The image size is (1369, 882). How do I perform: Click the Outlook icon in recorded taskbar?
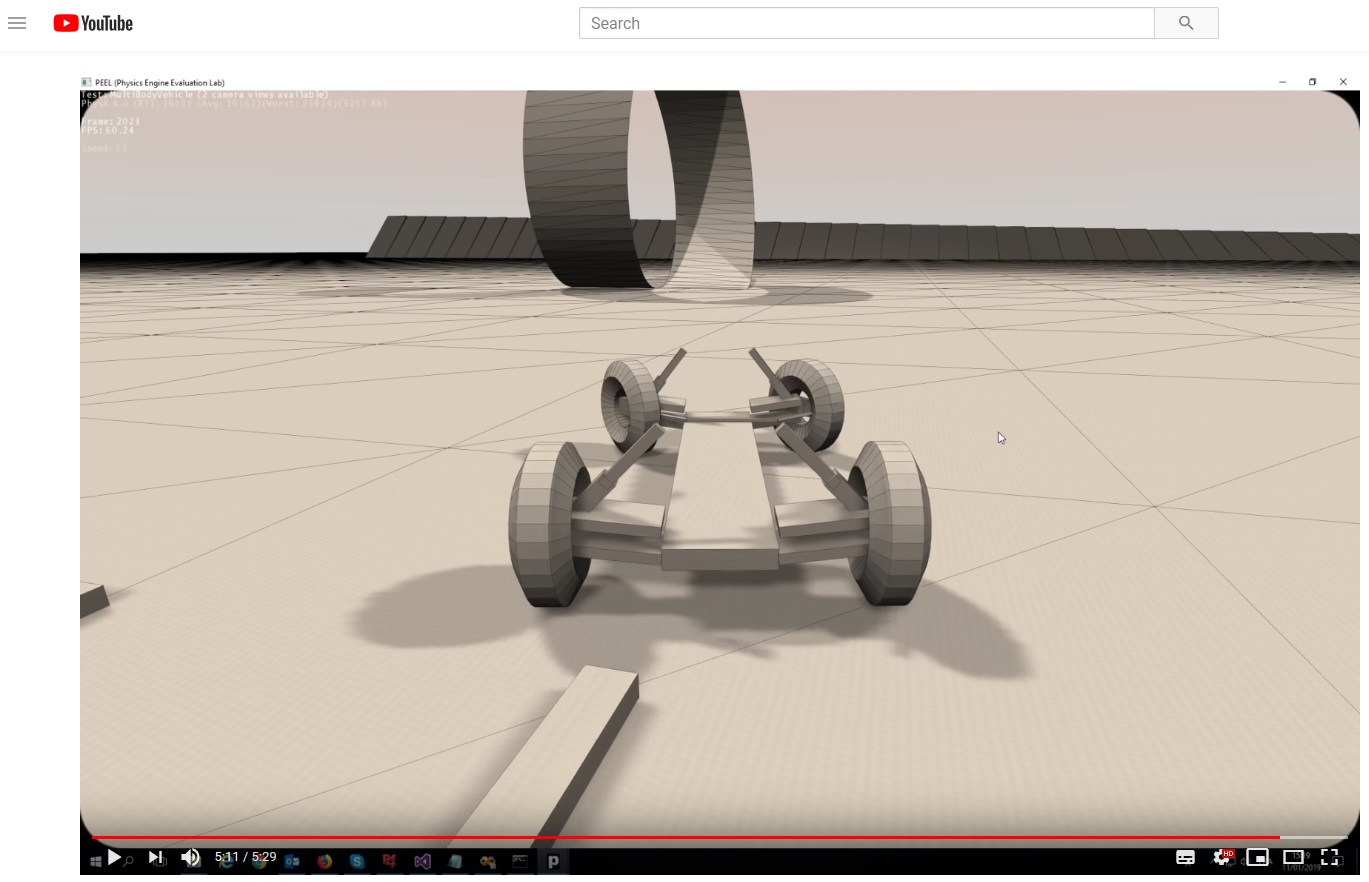[x=292, y=861]
